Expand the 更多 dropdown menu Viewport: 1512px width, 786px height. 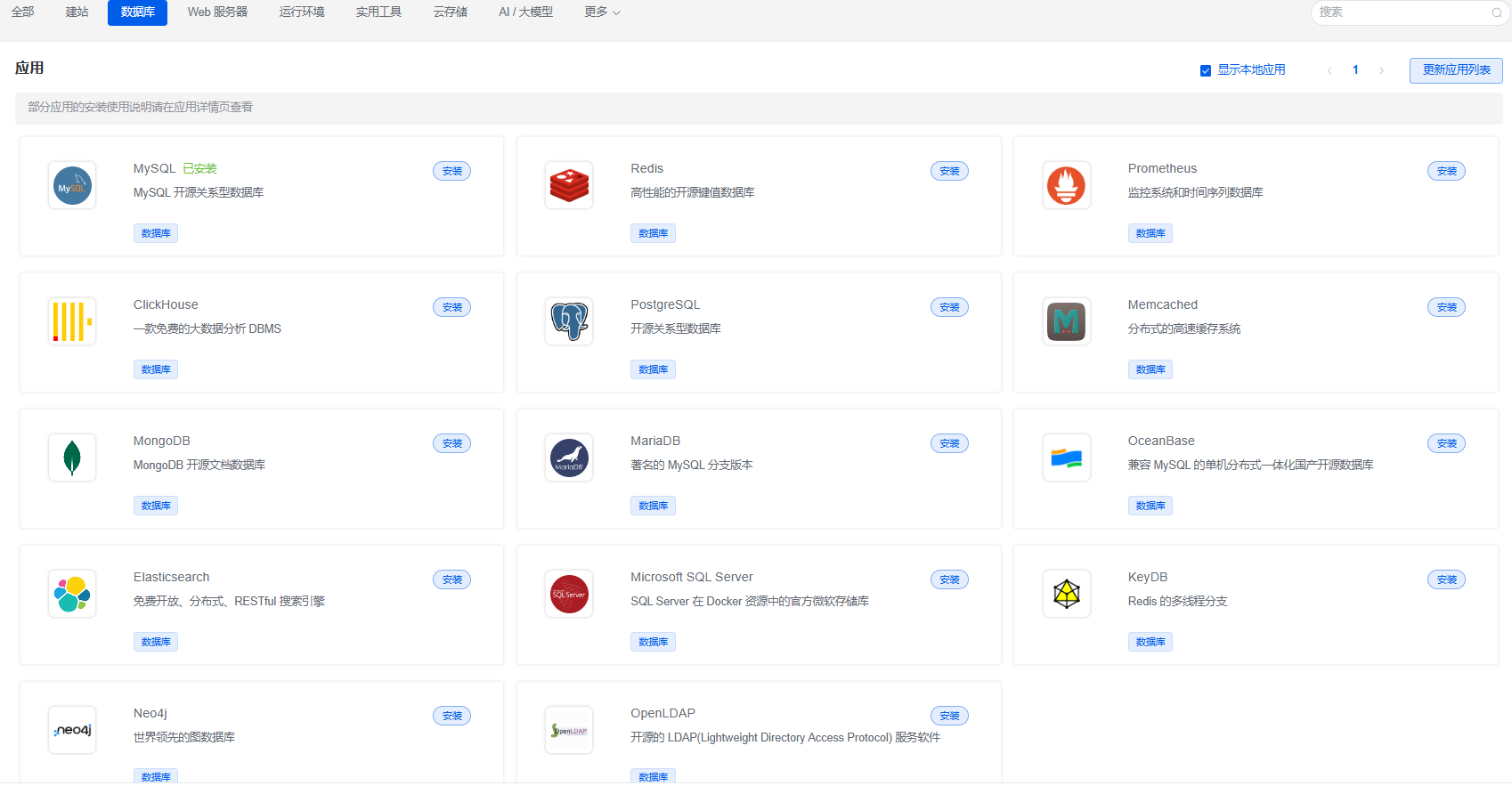[603, 12]
